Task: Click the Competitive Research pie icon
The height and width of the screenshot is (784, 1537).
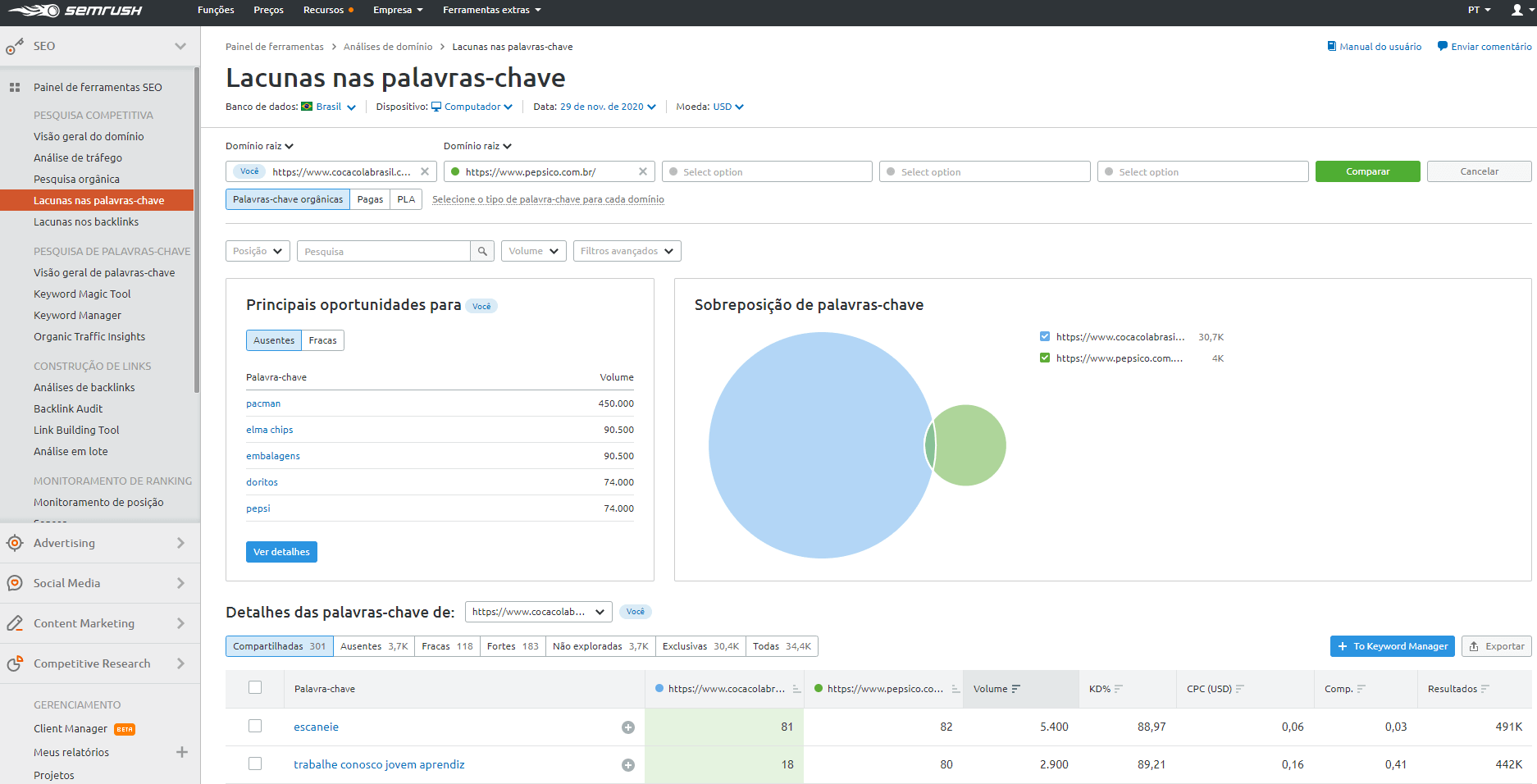Action: tap(15, 663)
